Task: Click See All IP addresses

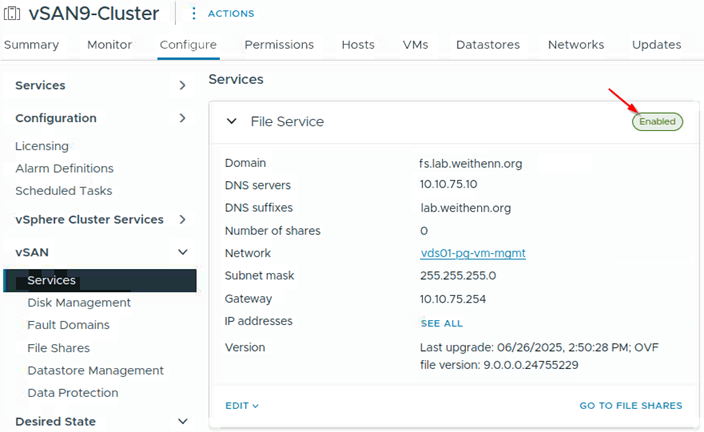Action: click(441, 324)
